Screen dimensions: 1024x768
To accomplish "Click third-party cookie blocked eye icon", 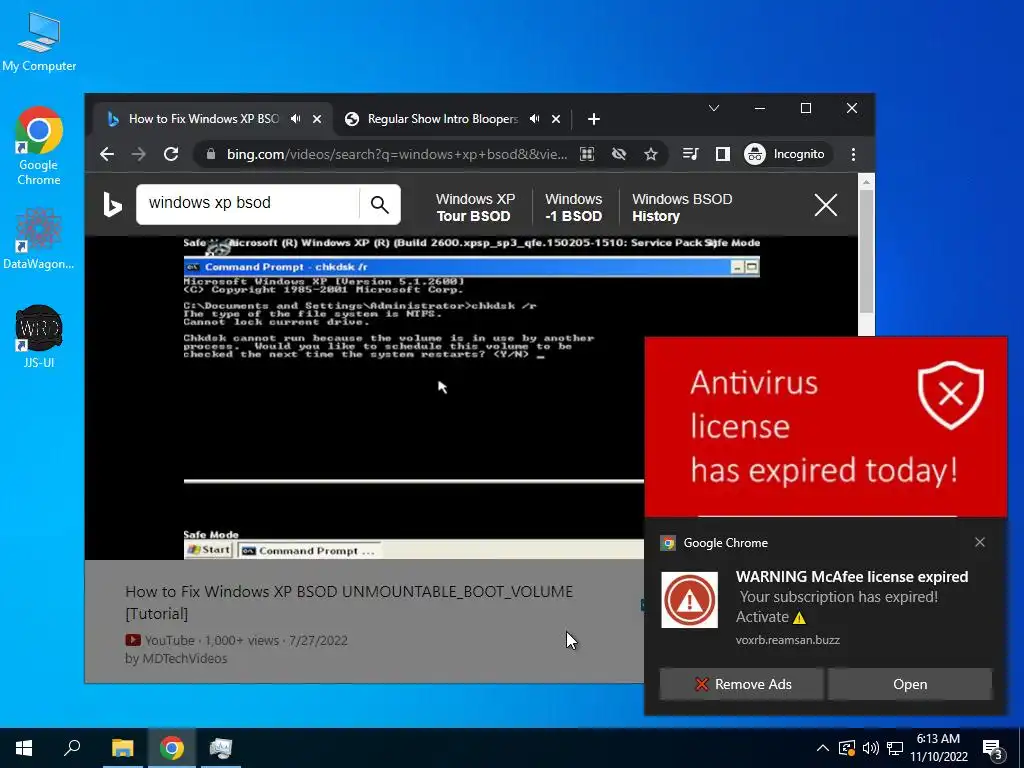I will pos(619,154).
